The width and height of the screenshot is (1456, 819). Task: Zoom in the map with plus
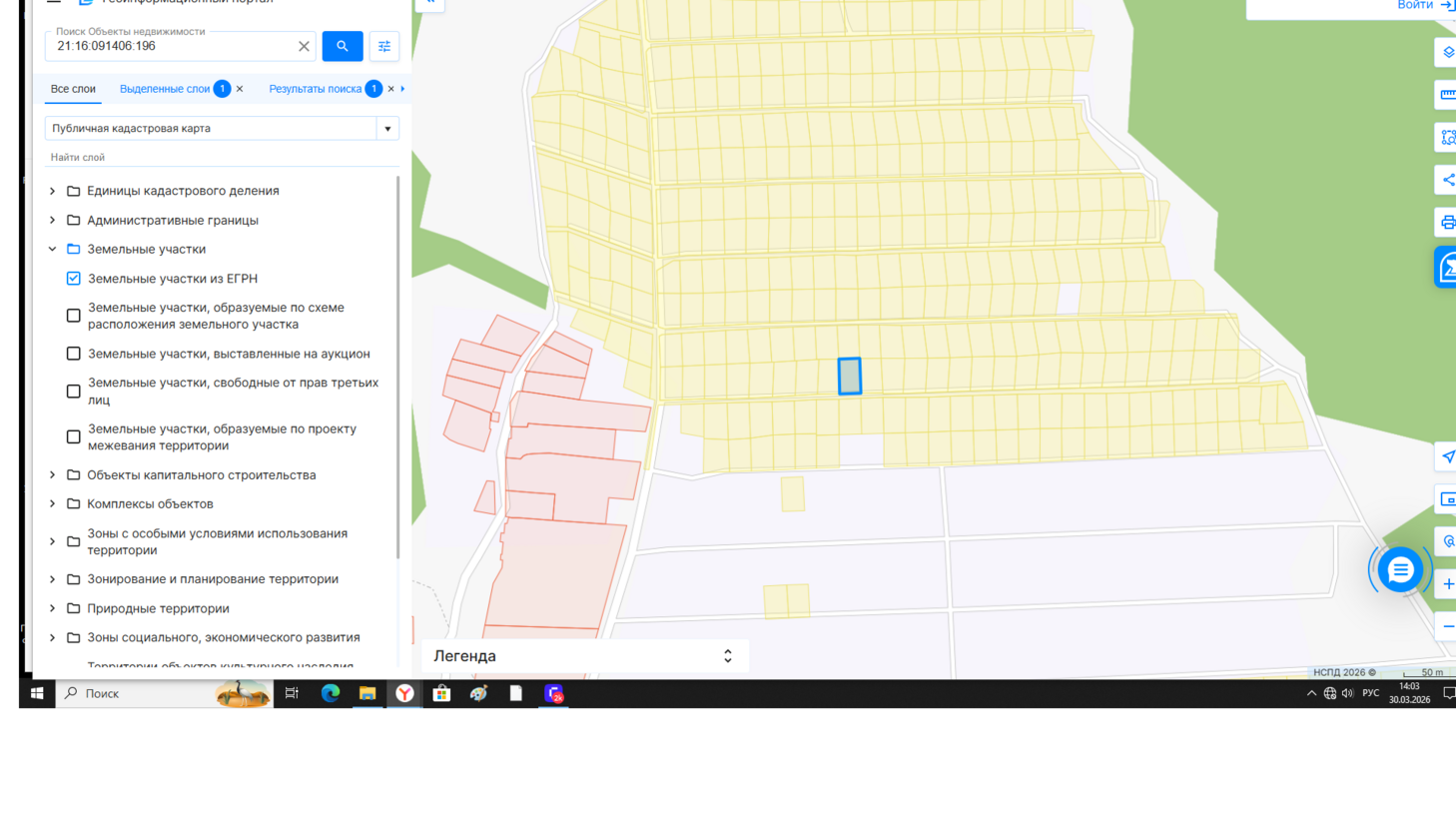tap(1447, 584)
